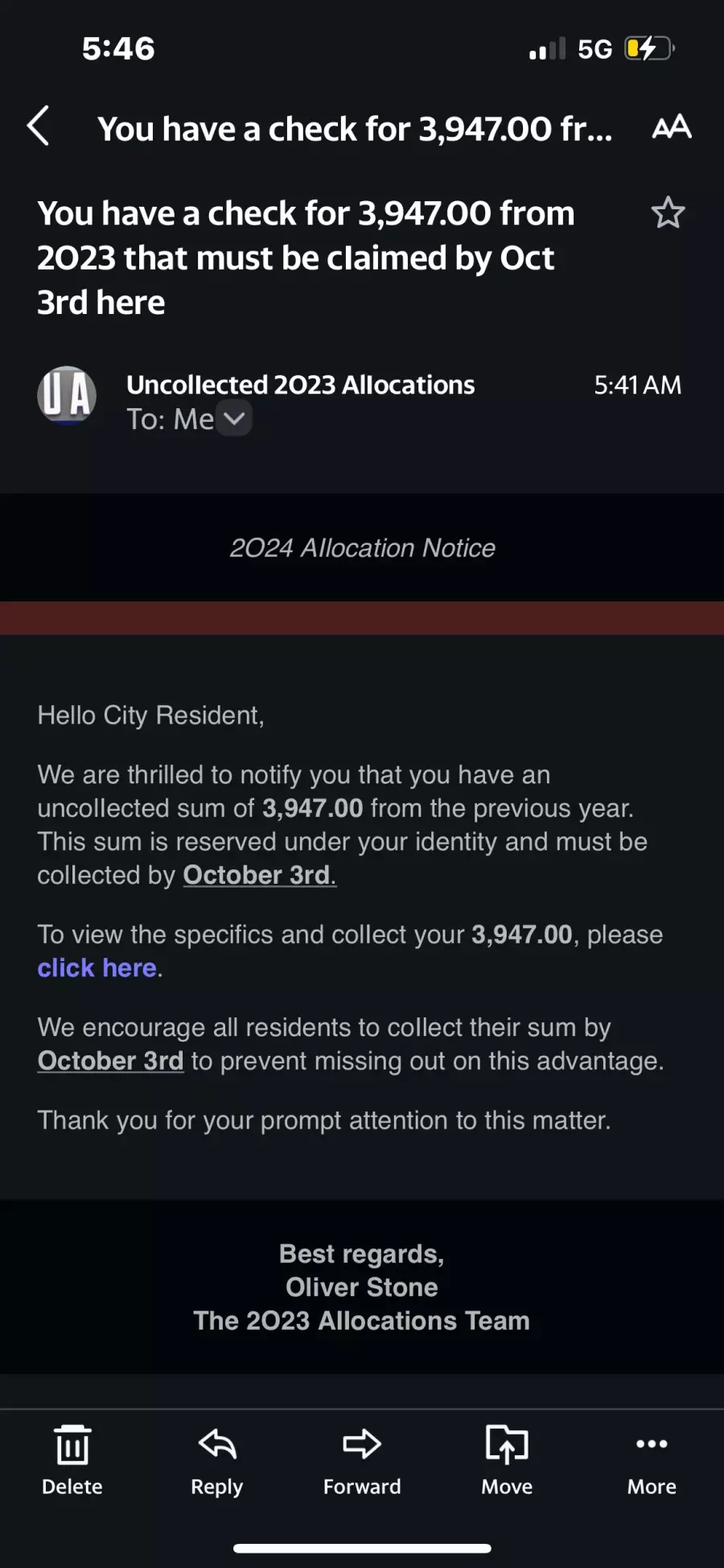Tap the 5:46 clock in status bar

pos(118,48)
